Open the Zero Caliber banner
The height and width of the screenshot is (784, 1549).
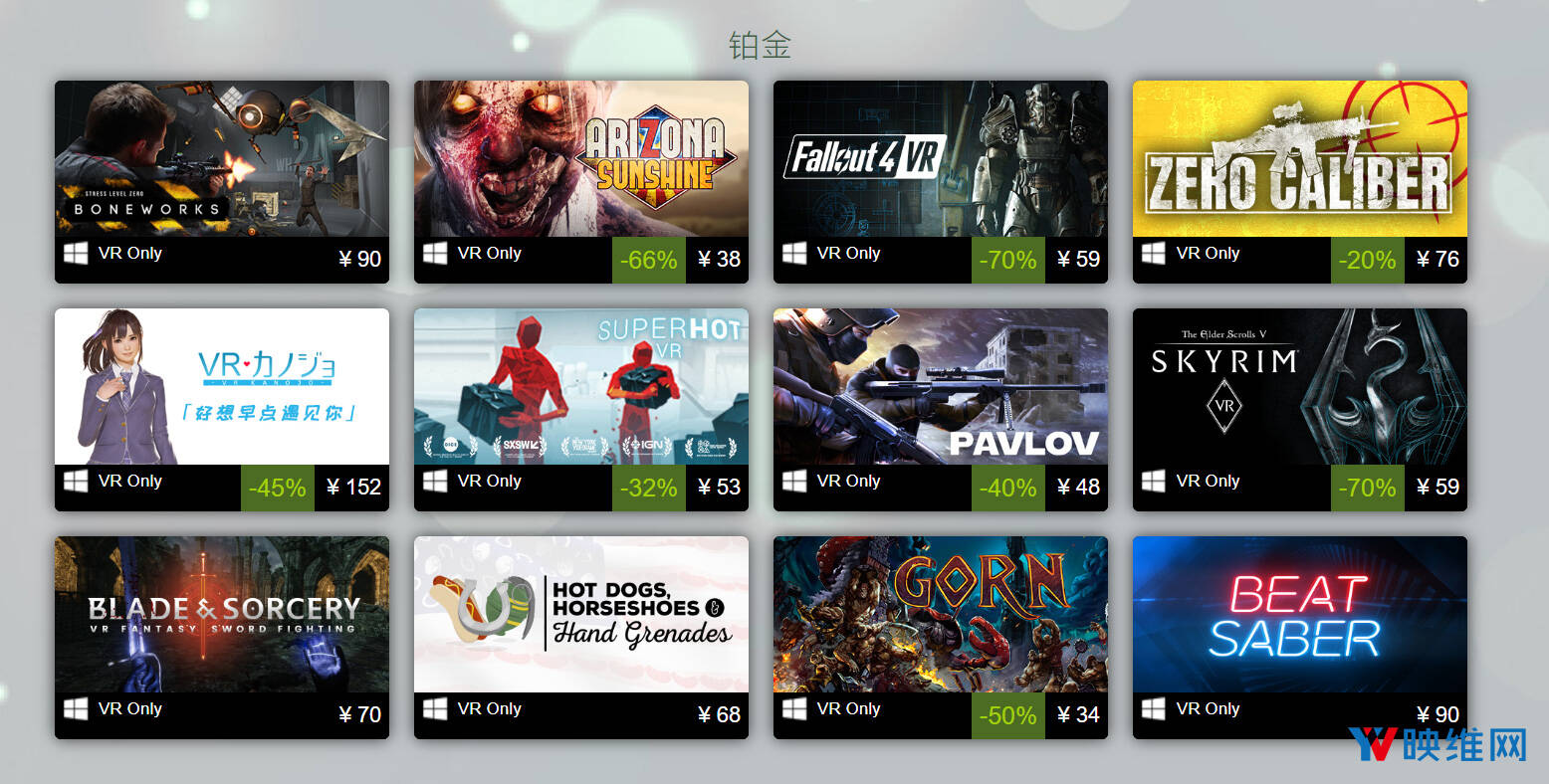coord(1300,158)
